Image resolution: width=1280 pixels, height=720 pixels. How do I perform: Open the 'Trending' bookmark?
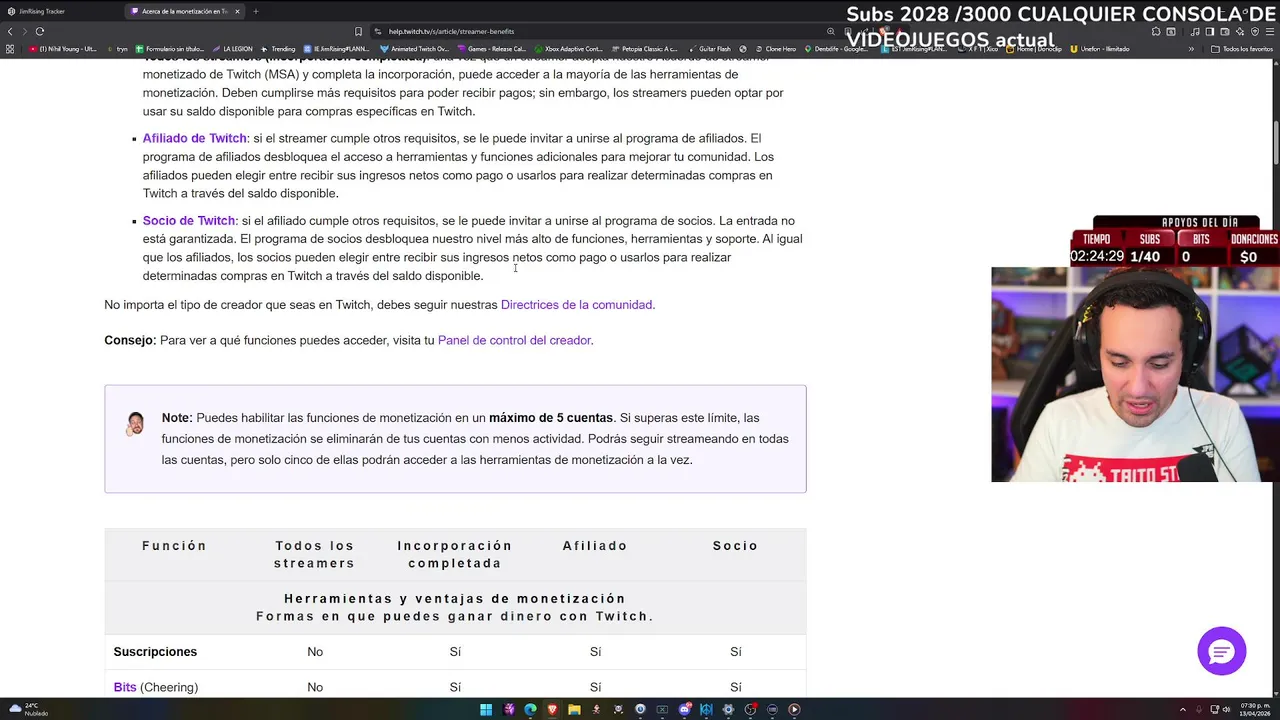pyautogui.click(x=278, y=49)
